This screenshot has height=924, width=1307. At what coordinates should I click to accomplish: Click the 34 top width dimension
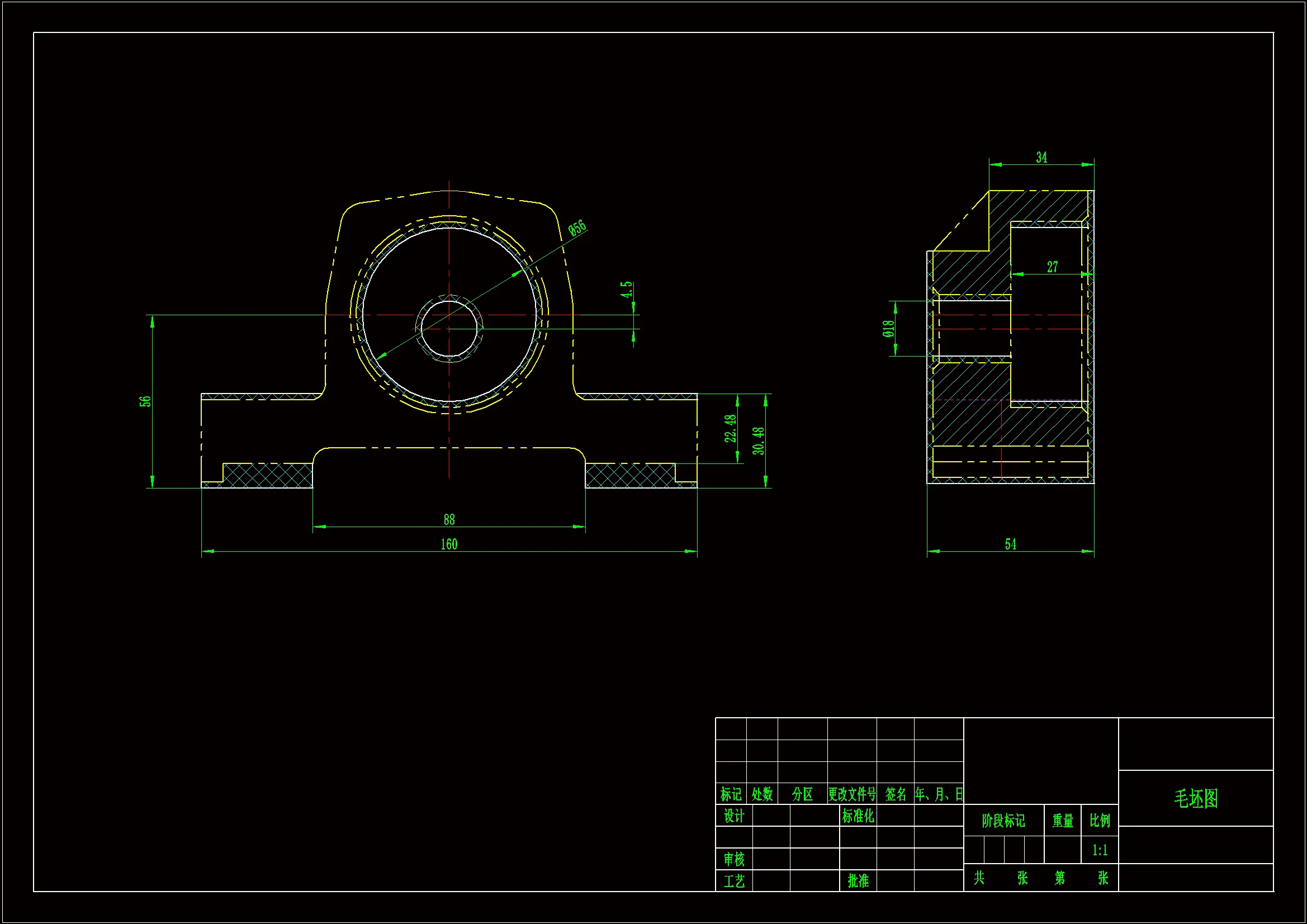tap(1041, 157)
